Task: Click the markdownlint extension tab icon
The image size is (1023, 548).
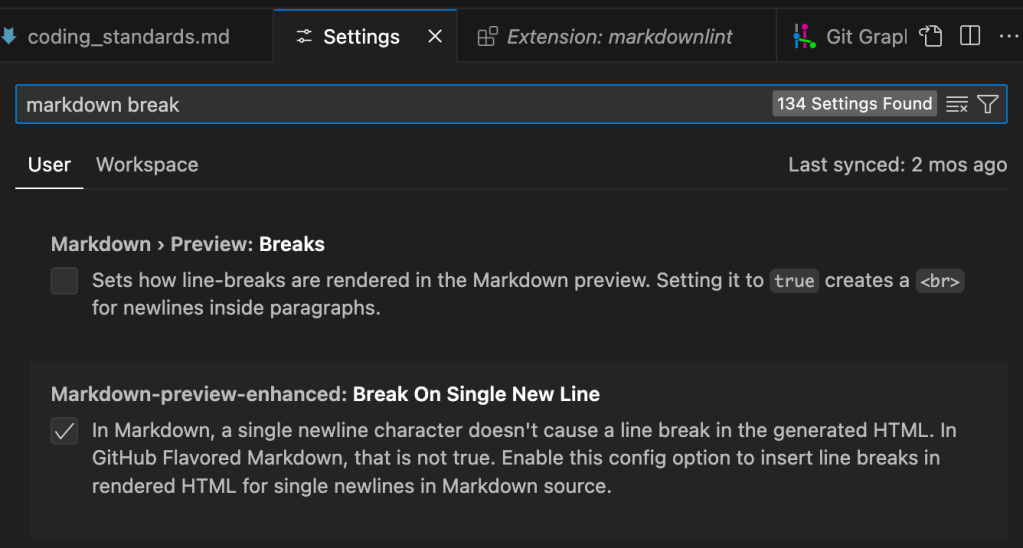Action: point(487,37)
